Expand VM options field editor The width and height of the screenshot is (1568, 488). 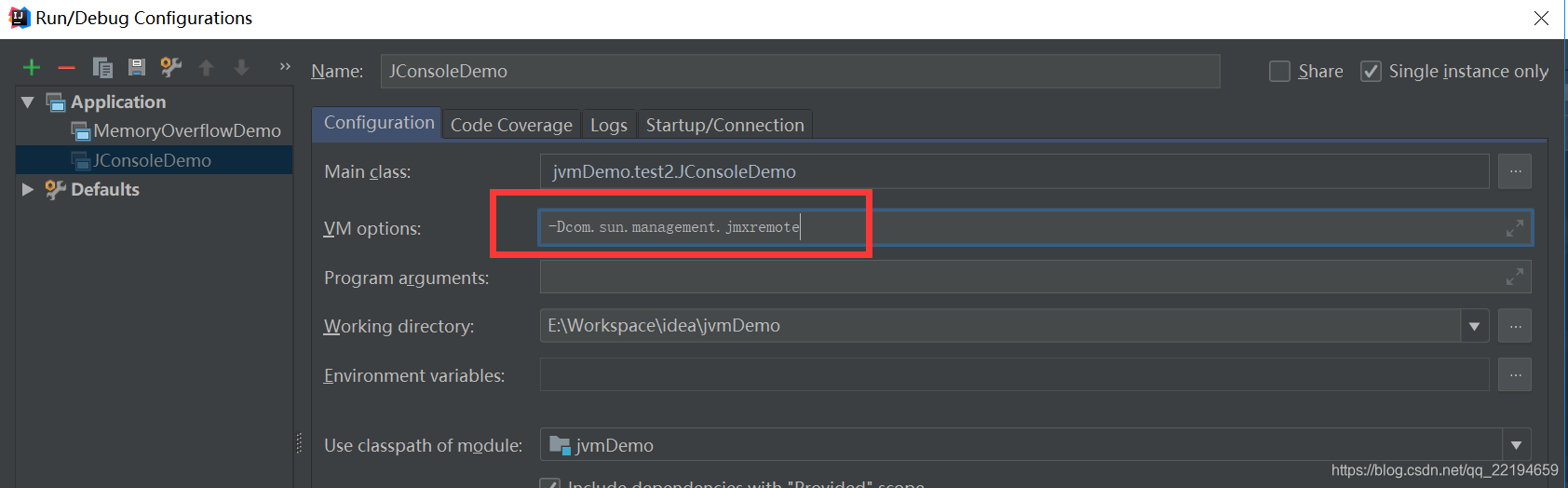1515,228
